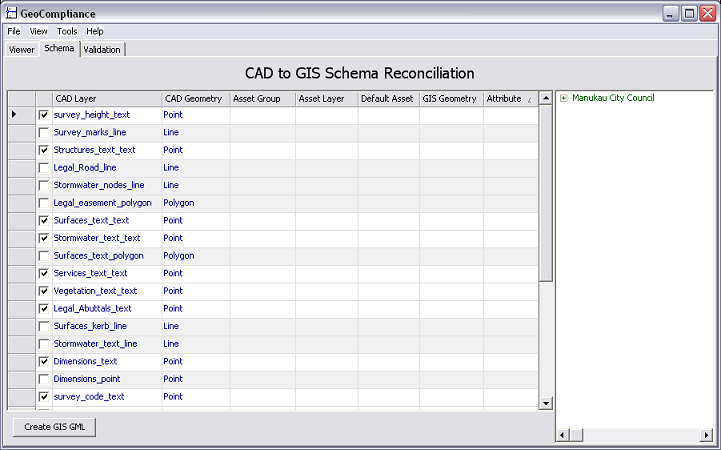Select the survey_height_text layer name

pos(92,115)
